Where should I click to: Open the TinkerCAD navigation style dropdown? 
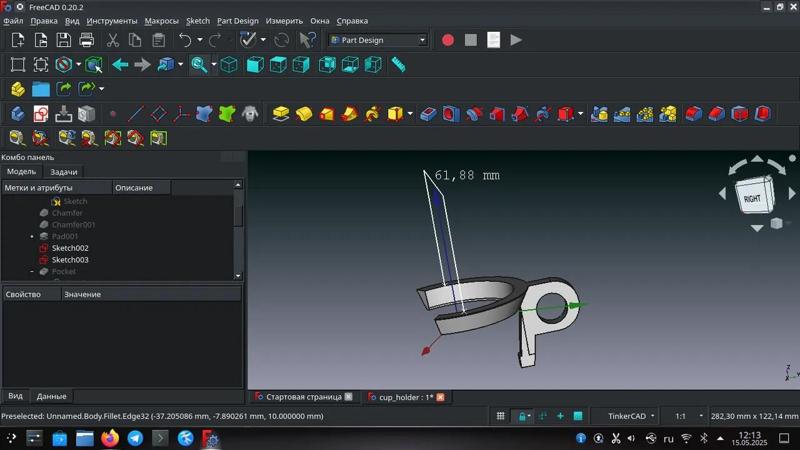coord(631,416)
